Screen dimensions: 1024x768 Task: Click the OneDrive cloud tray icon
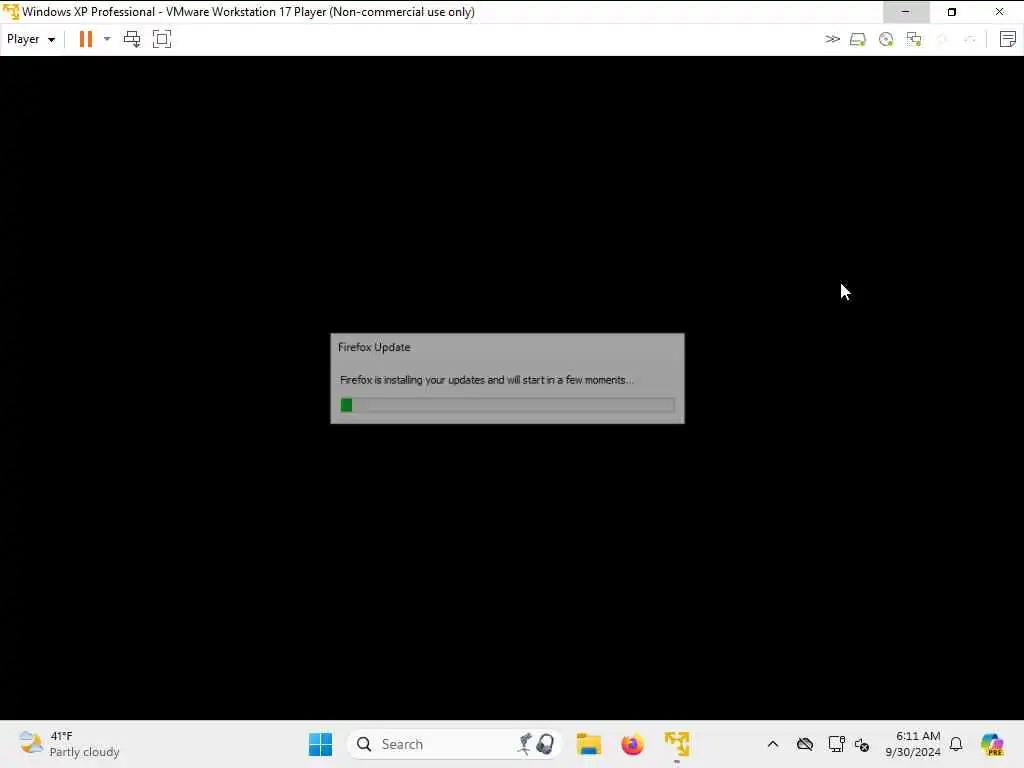point(805,744)
